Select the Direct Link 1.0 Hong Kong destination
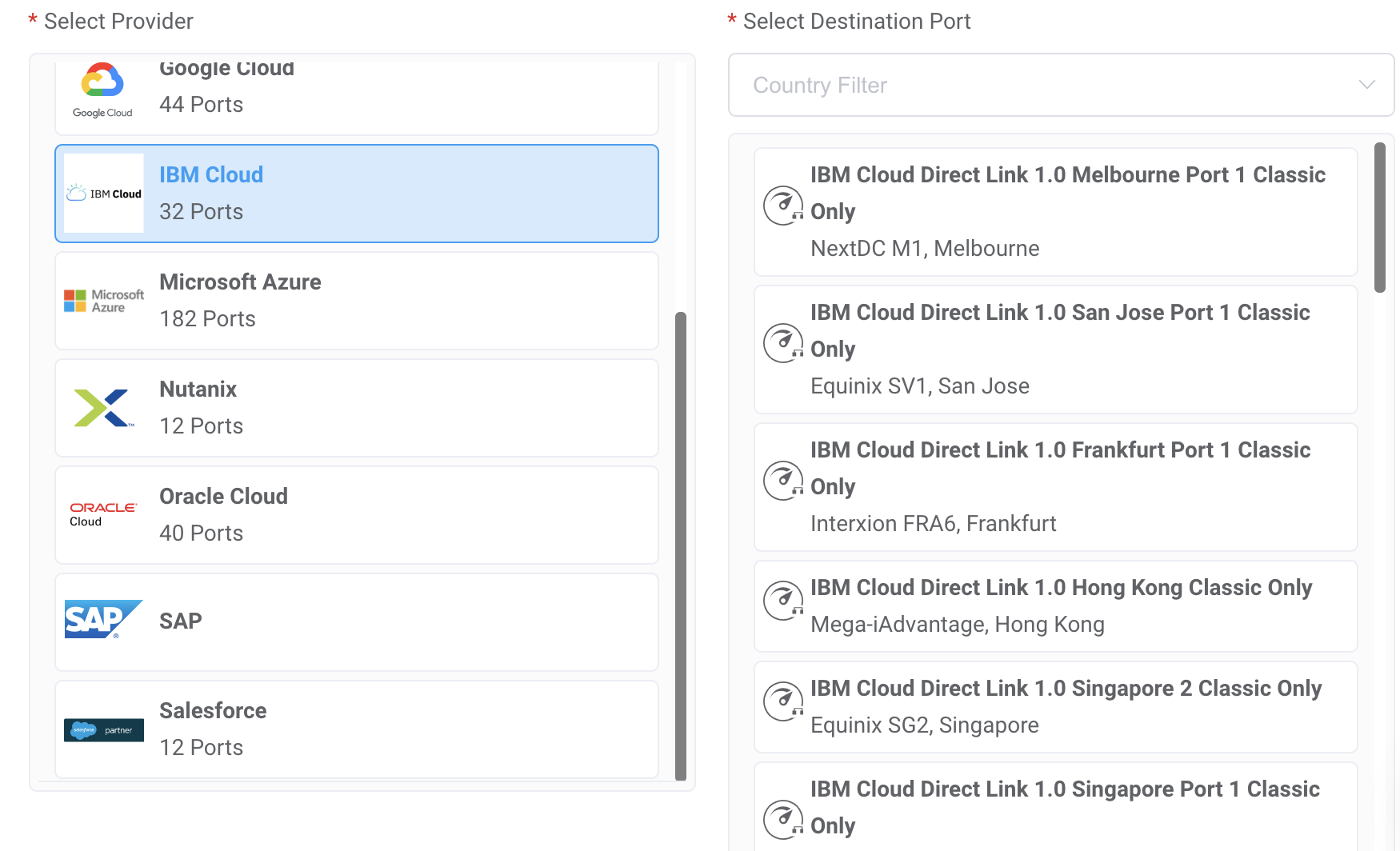 [1056, 606]
